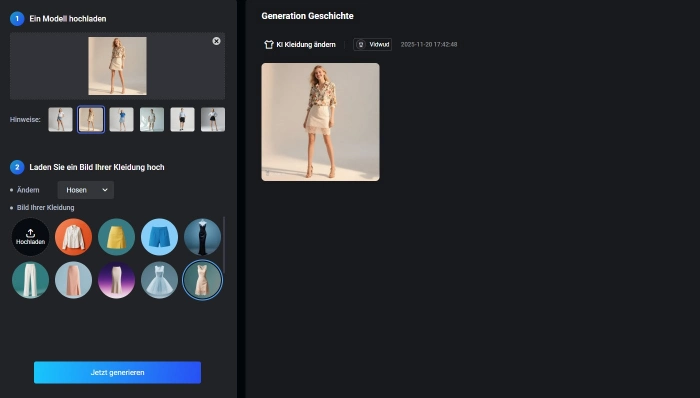Open the generated result image in history
700x398 pixels.
tap(321, 122)
